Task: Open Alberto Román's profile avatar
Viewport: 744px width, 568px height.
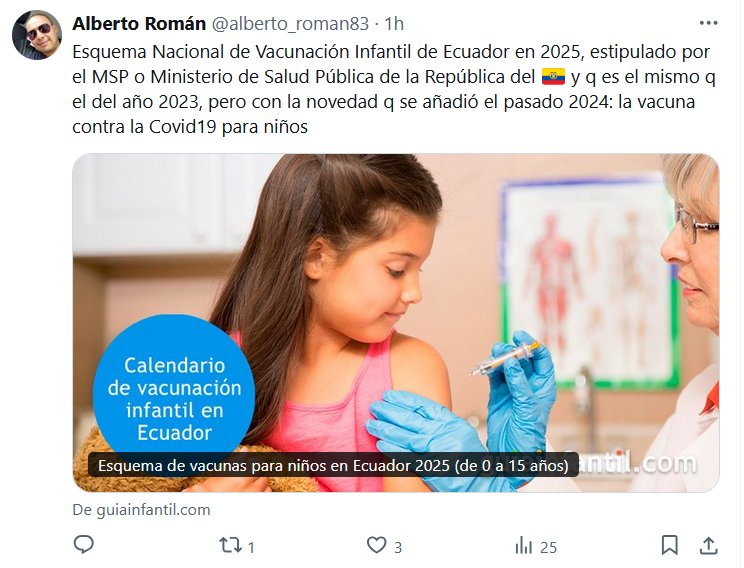Action: (x=37, y=35)
